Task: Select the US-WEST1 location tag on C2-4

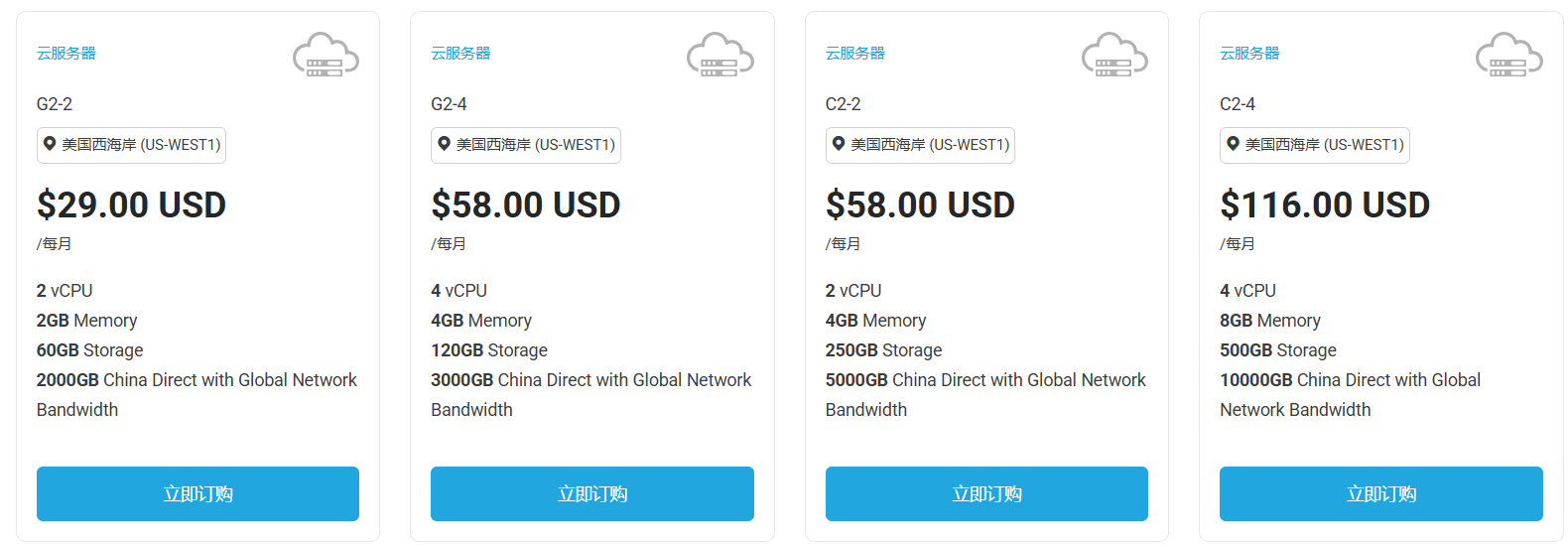Action: coord(1315,145)
